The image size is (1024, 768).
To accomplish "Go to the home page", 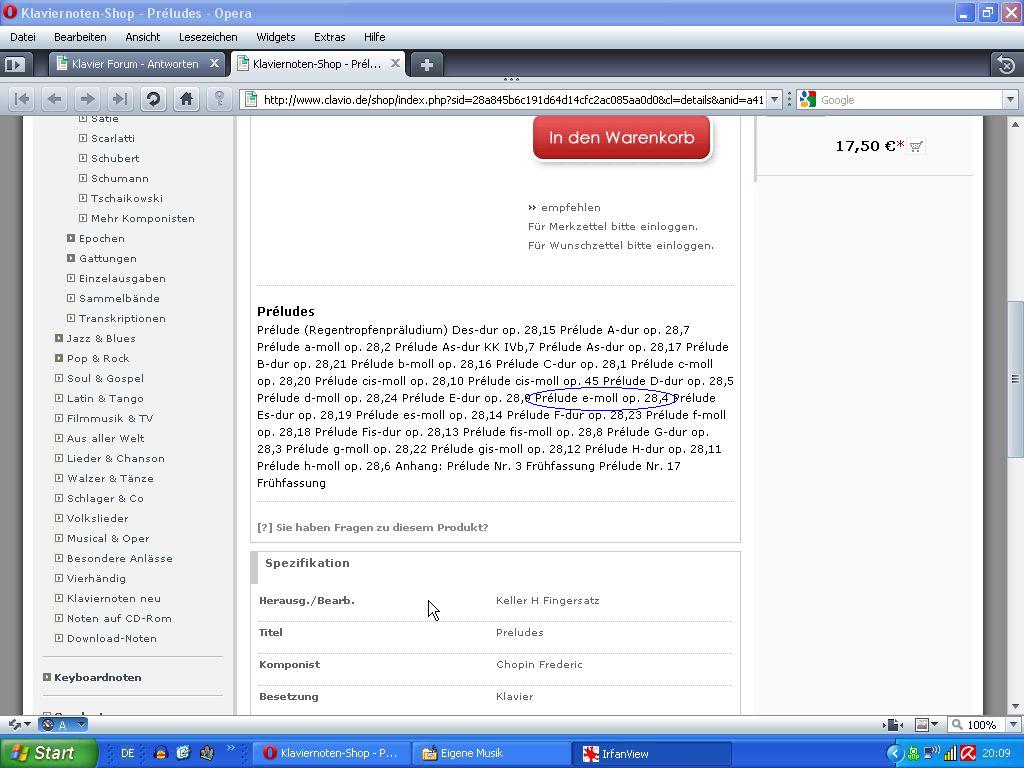I will click(x=186, y=99).
